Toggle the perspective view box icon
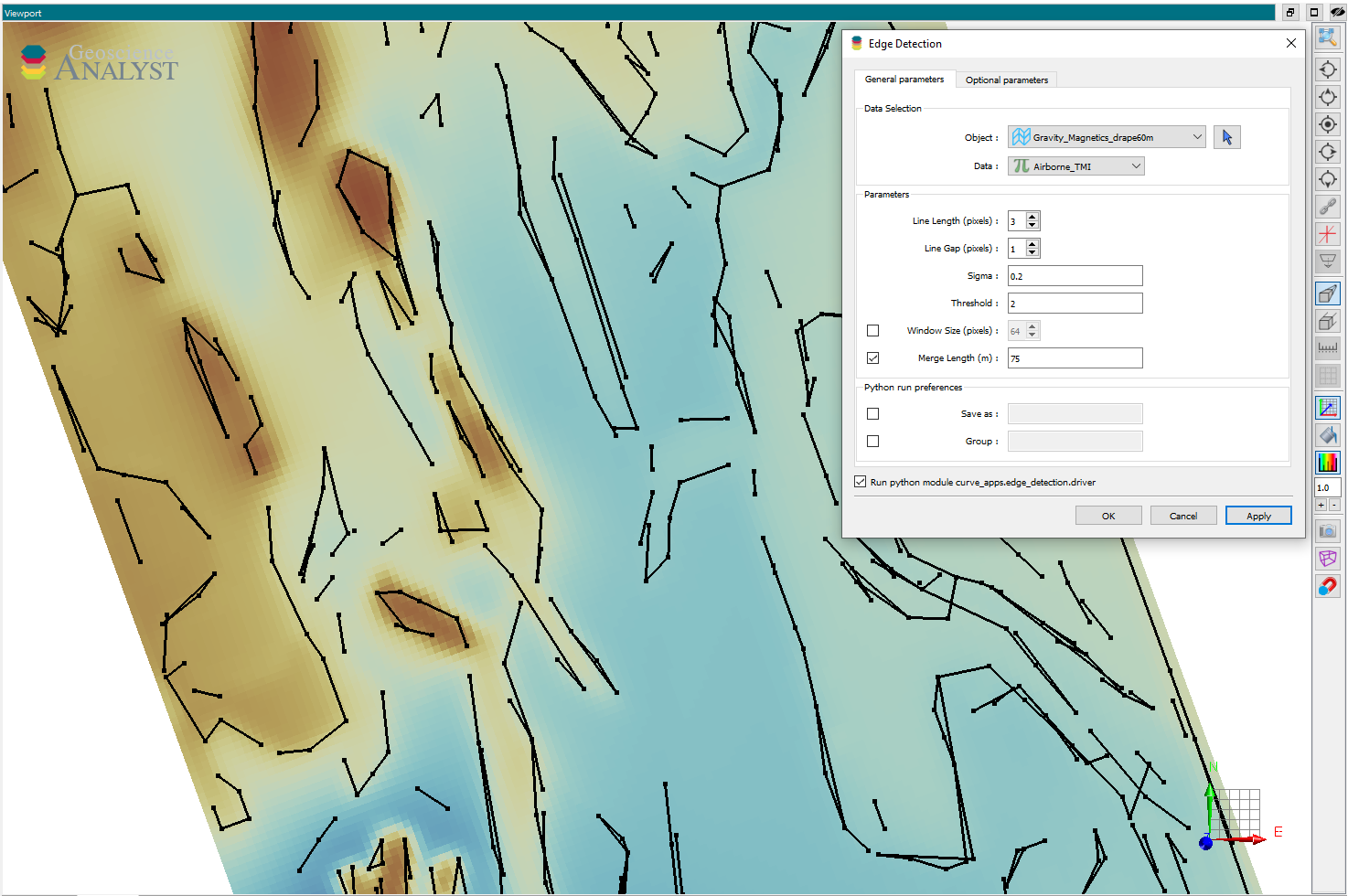 tap(1328, 293)
